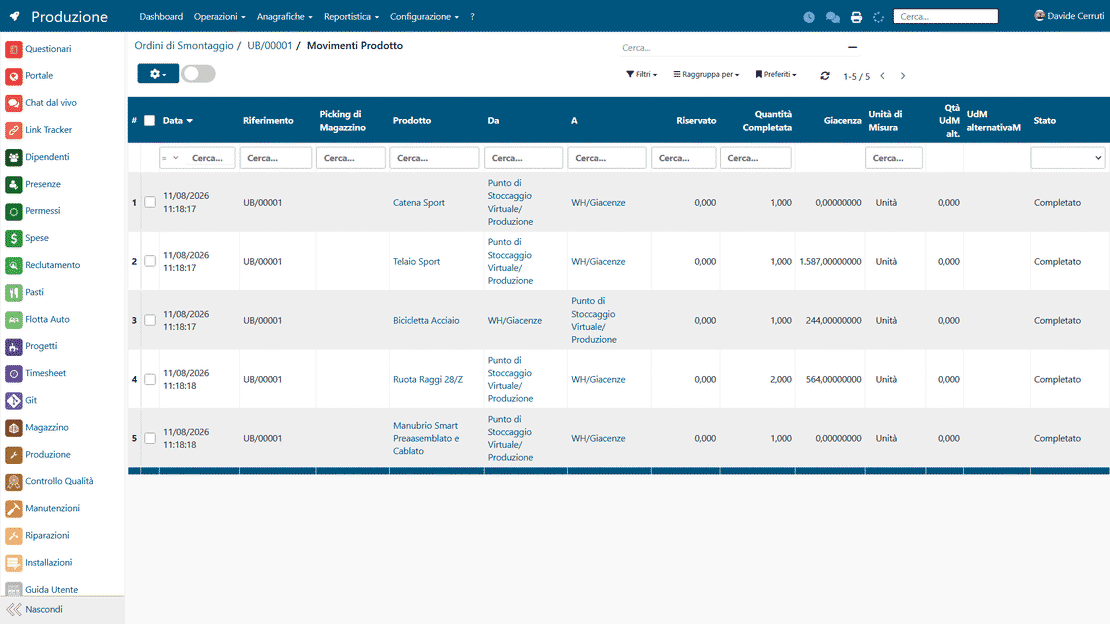This screenshot has height=624, width=1110.
Task: Tick checkbox for Bicicletta Acciaio row
Action: (x=150, y=320)
